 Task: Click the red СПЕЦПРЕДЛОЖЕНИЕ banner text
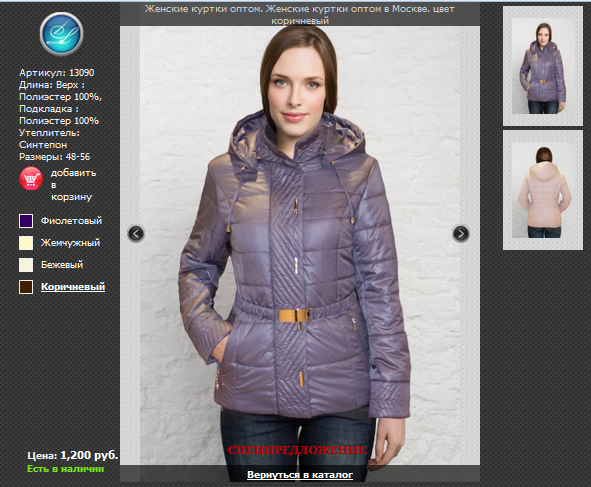tap(297, 450)
